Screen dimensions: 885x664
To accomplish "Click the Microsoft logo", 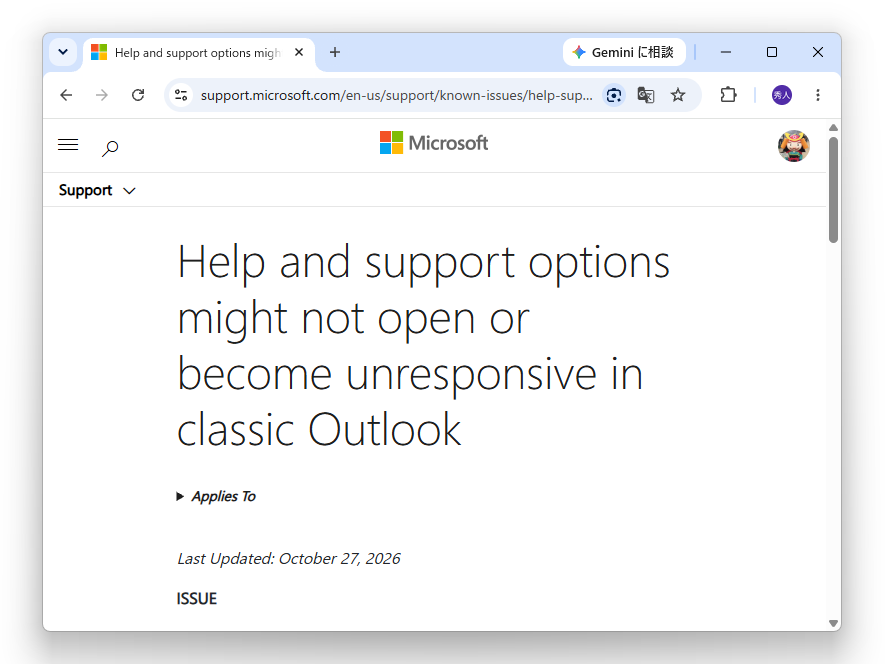I will tap(433, 143).
